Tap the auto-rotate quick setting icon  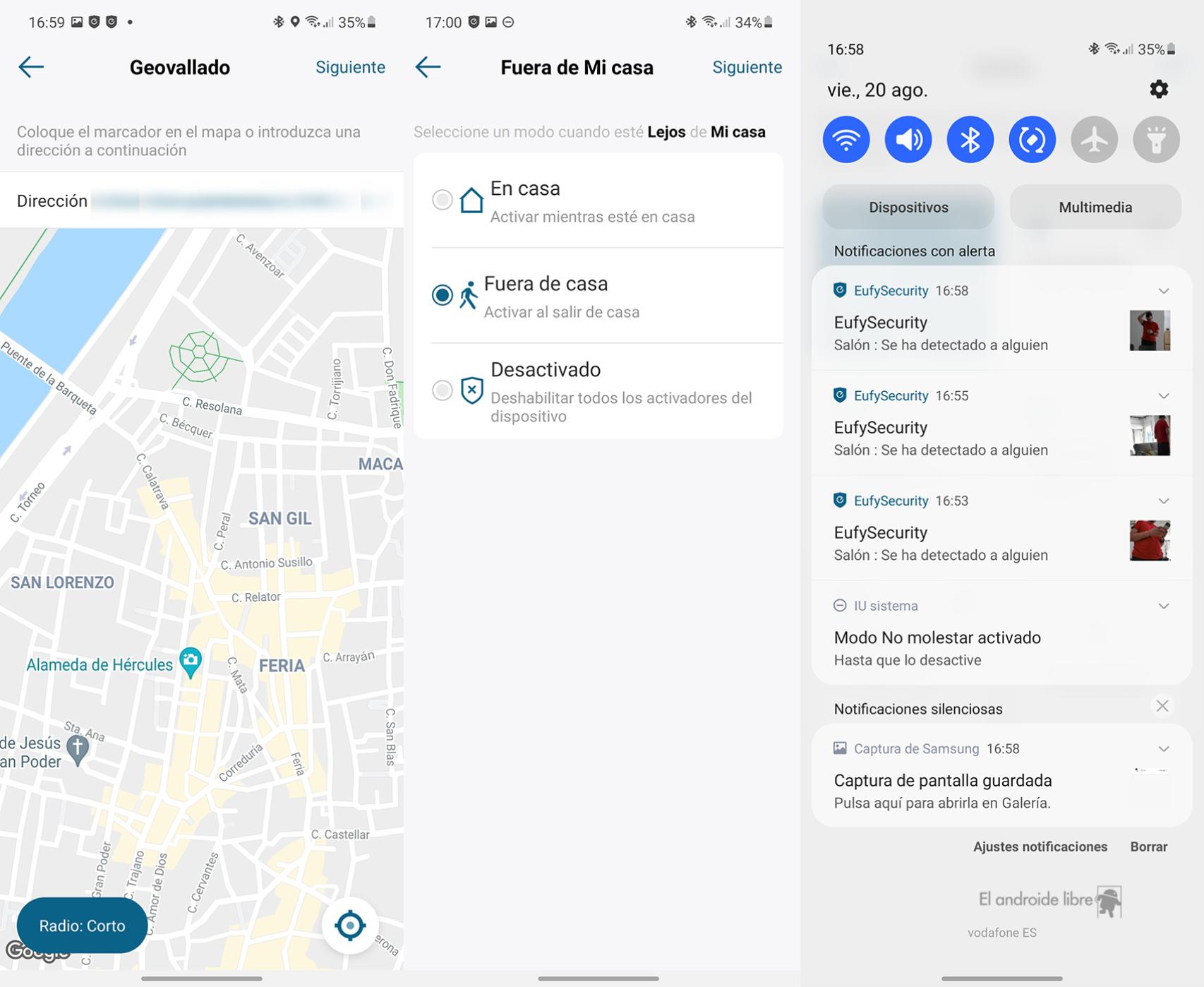click(1032, 140)
